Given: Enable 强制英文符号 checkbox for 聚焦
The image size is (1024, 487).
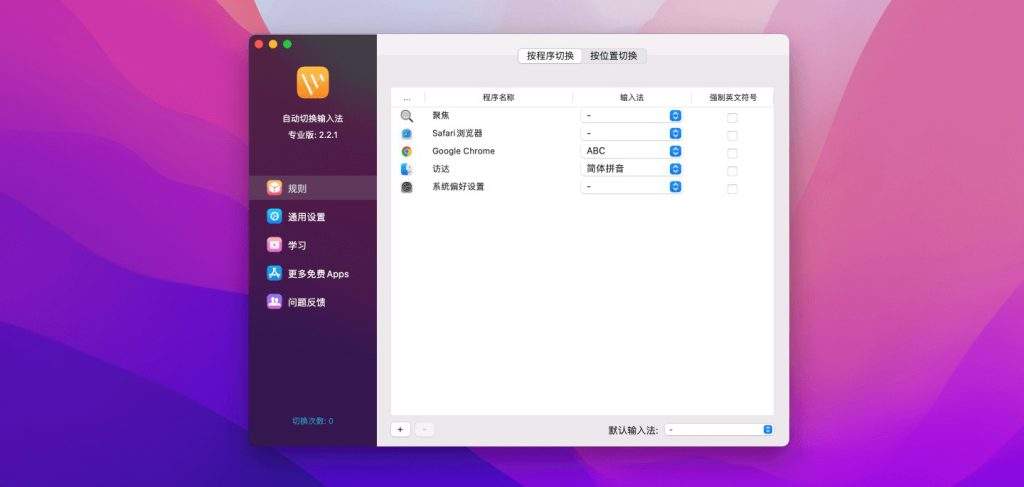Looking at the screenshot, I should tap(732, 117).
